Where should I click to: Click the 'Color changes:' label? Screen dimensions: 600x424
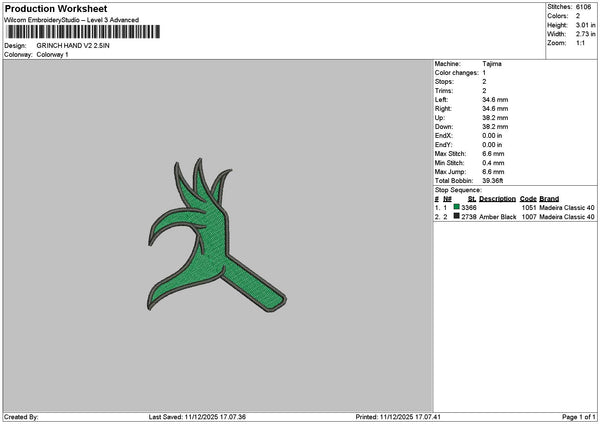click(457, 73)
